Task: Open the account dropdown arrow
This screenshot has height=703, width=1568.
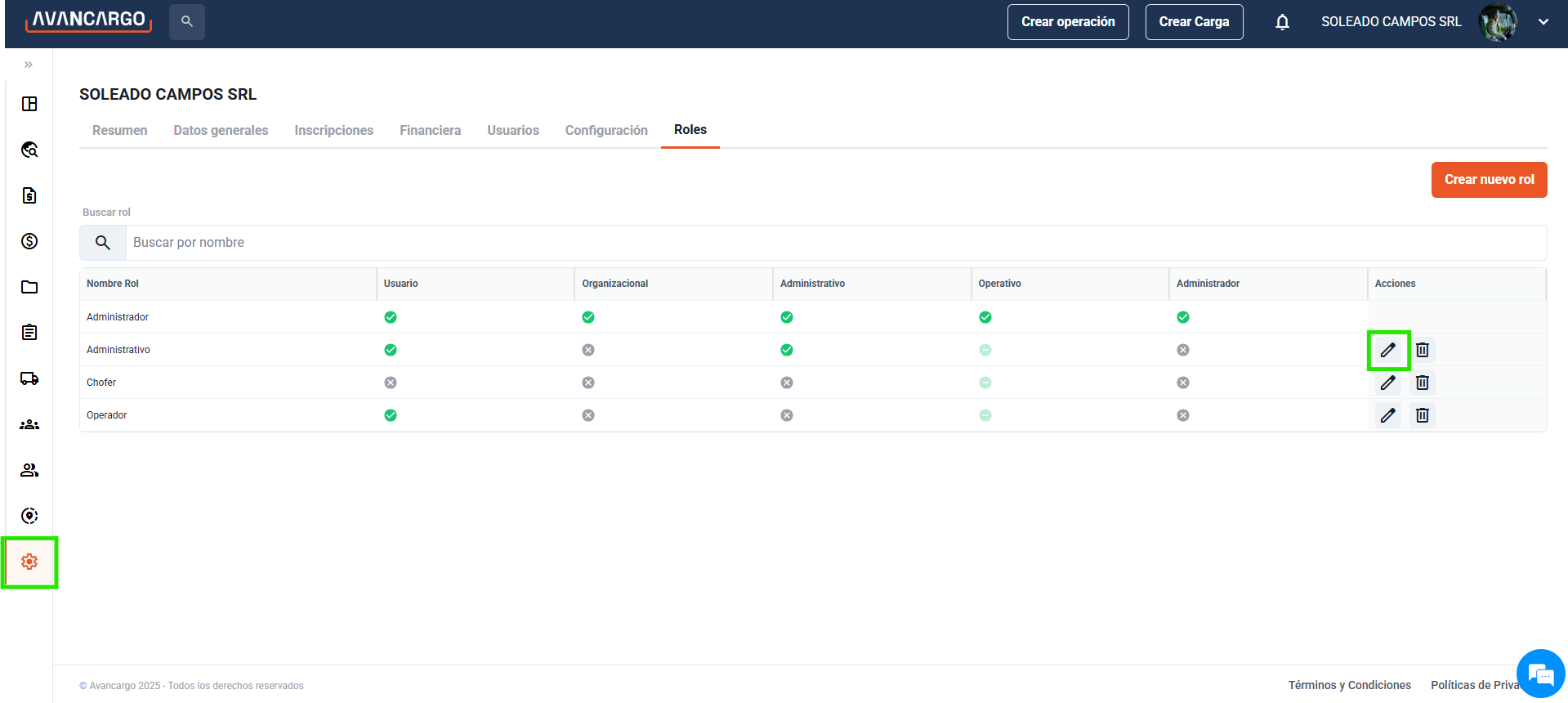Action: (1543, 22)
